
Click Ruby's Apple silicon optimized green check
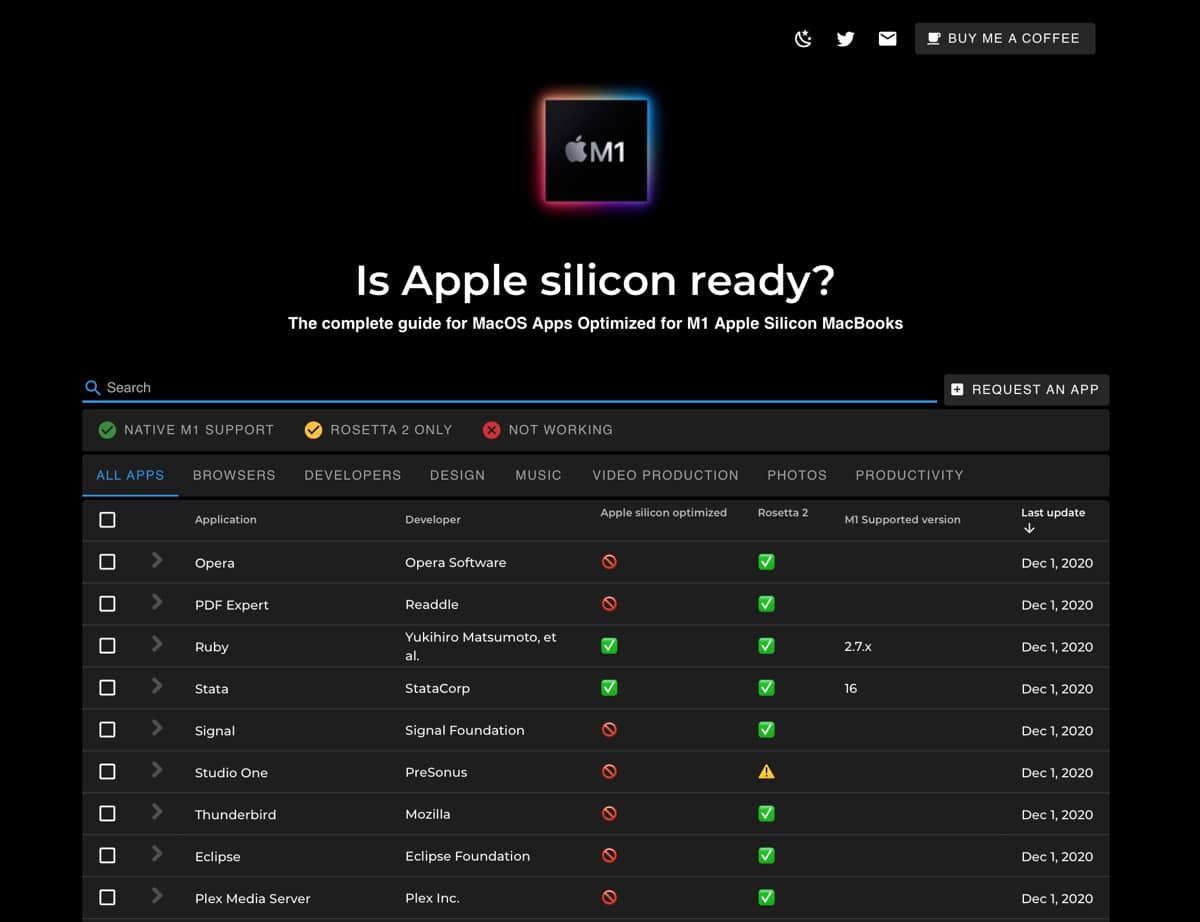point(609,646)
